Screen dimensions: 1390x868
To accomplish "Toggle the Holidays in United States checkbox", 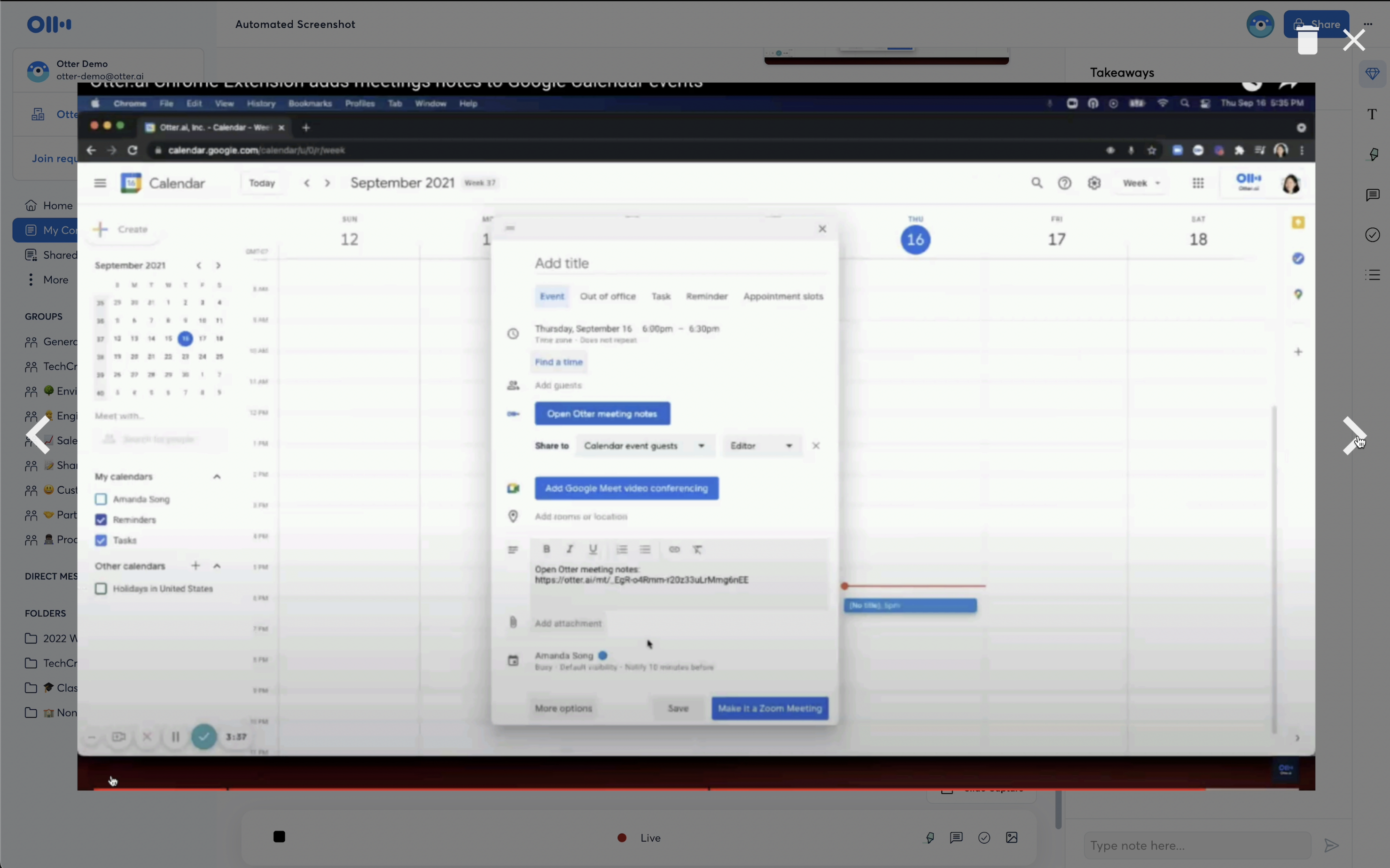I will click(x=100, y=588).
